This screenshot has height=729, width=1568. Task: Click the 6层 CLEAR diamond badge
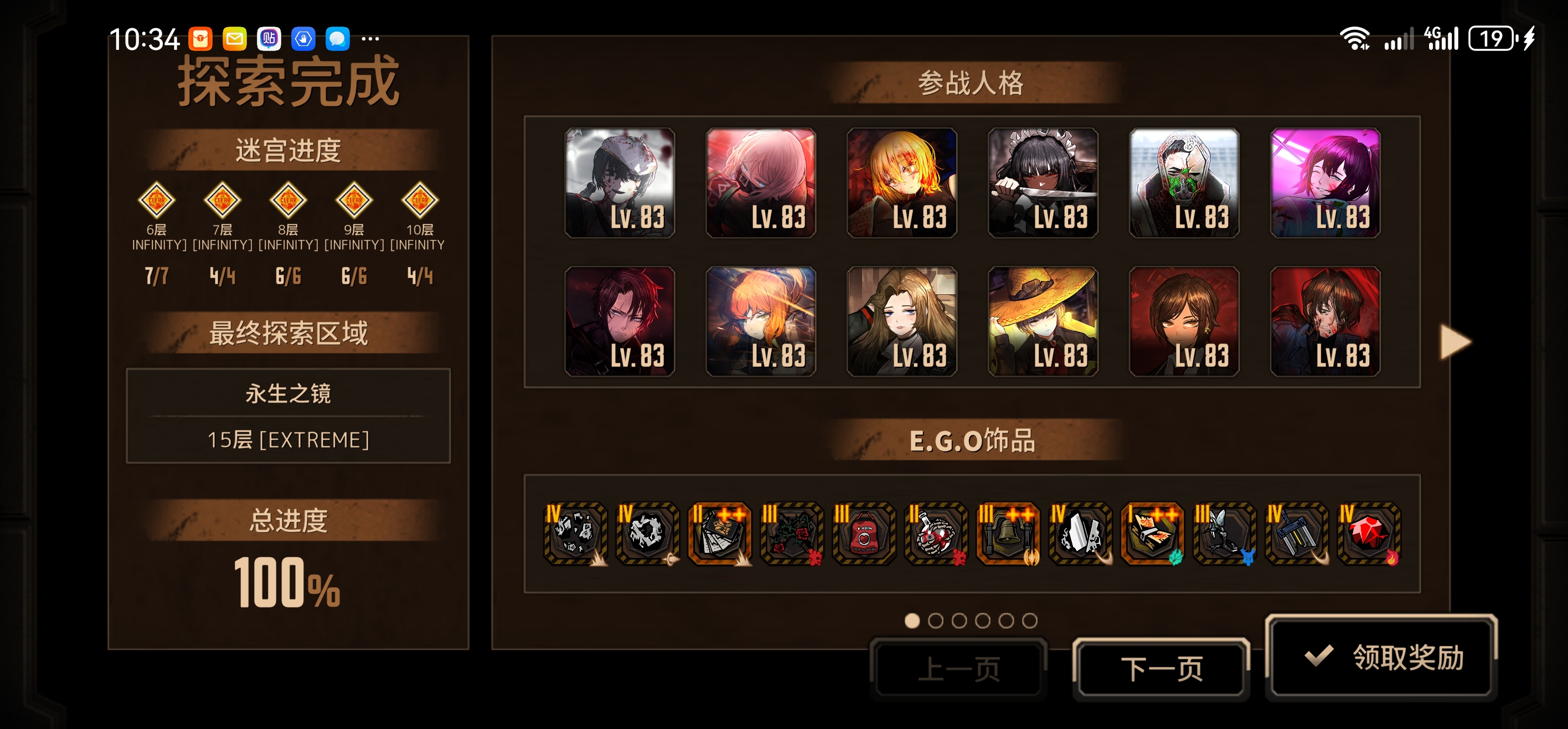point(157,201)
